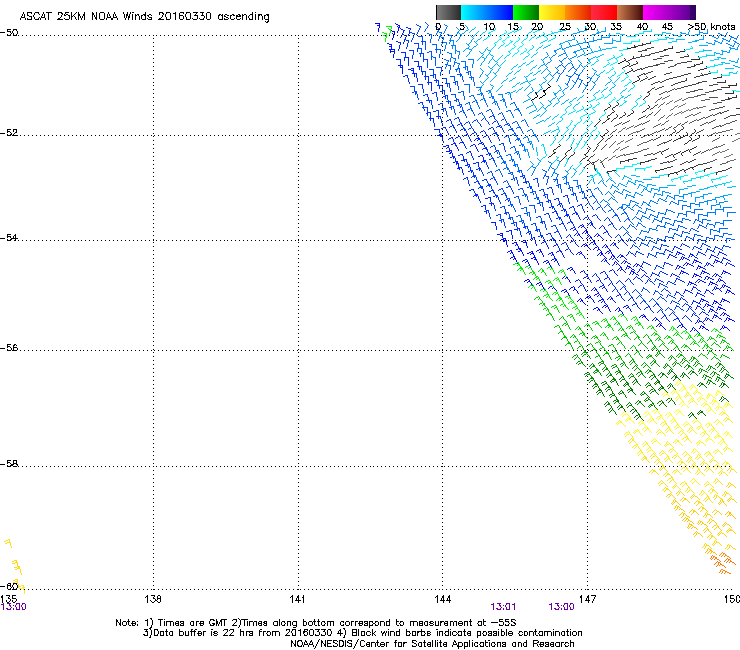
Task: Click the green 15-20 knots color segment
Action: (526, 12)
